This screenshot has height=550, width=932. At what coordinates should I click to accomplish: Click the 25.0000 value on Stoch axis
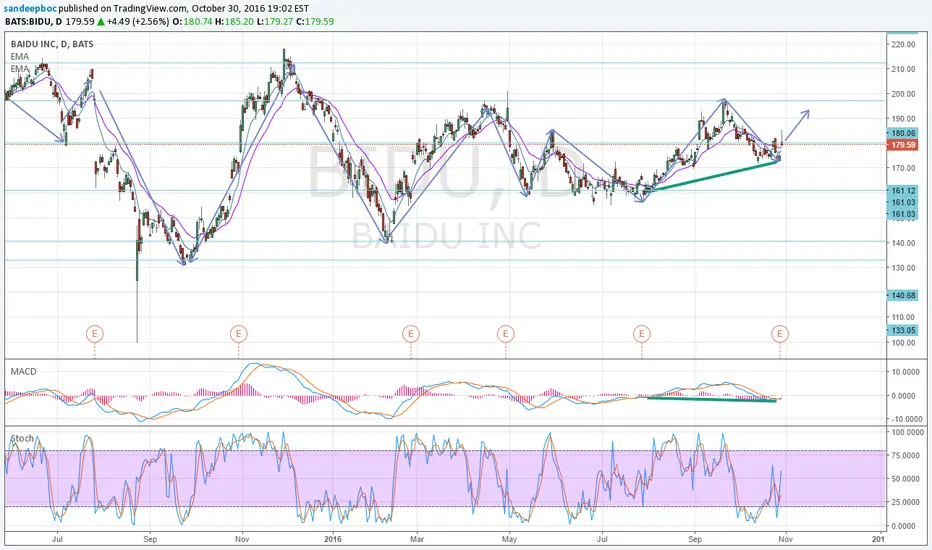(907, 502)
